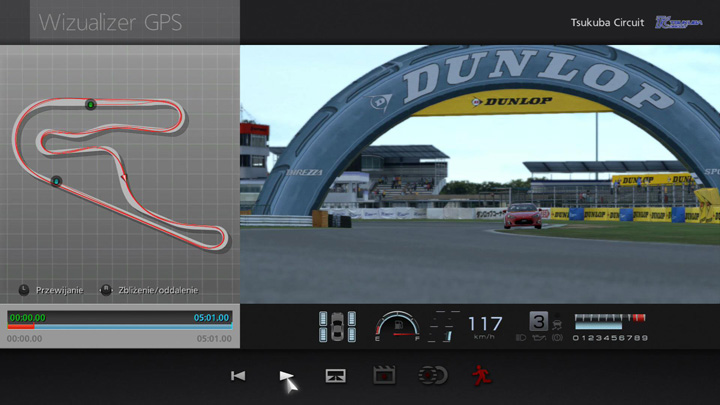Click the red arrow car position on map
Viewport: 720px width, 405px height.
123,177
